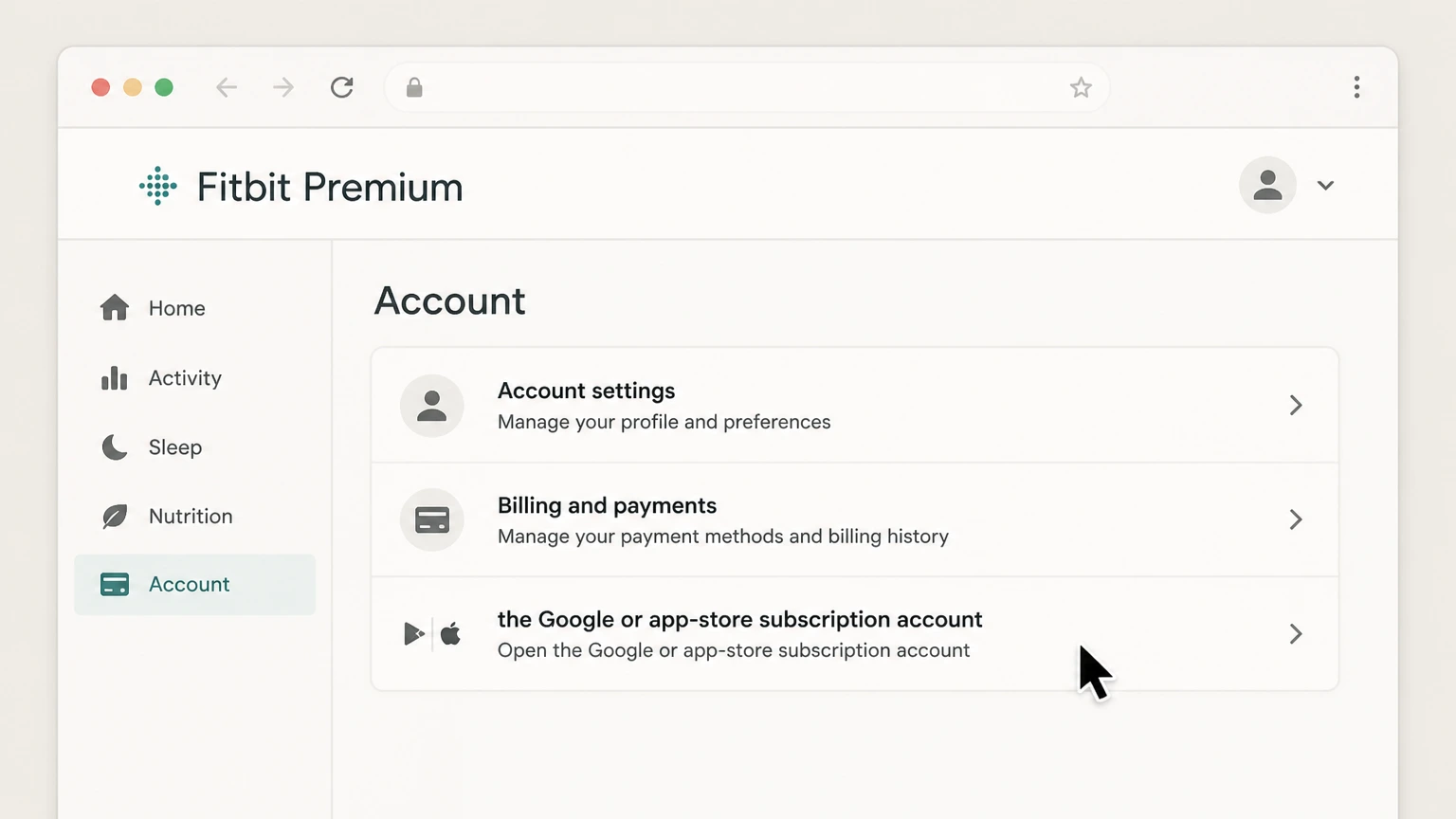This screenshot has height=819, width=1456.
Task: Select the Account sidebar item
Action: click(194, 584)
